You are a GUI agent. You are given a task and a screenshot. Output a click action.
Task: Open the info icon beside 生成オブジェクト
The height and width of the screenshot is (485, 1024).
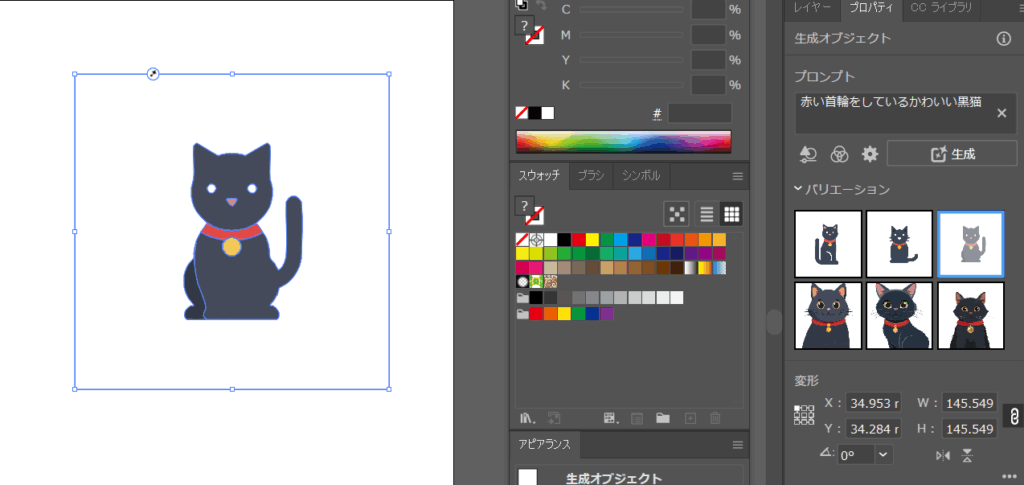pyautogui.click(x=1003, y=39)
